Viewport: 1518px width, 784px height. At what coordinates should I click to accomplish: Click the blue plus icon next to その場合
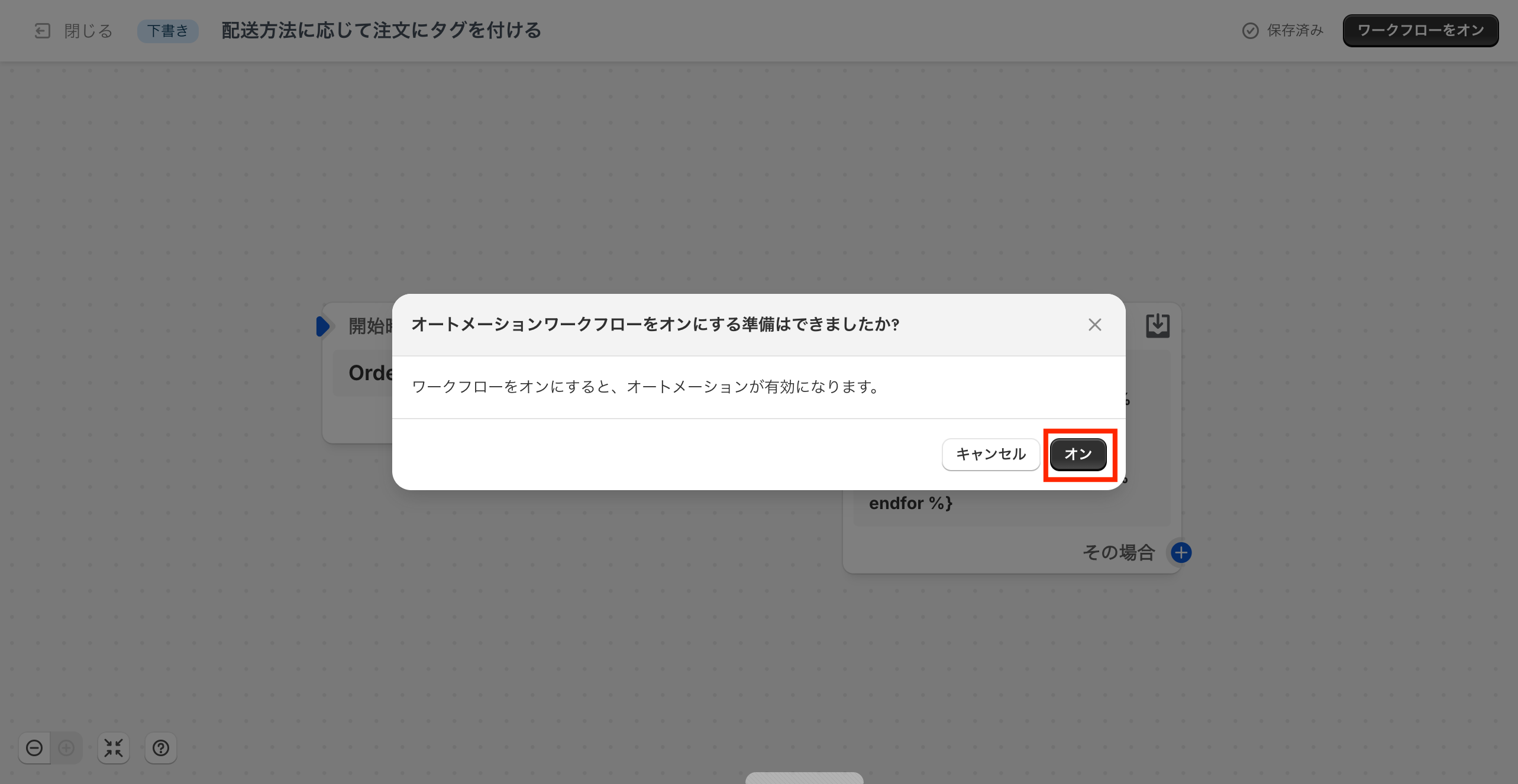1181,553
